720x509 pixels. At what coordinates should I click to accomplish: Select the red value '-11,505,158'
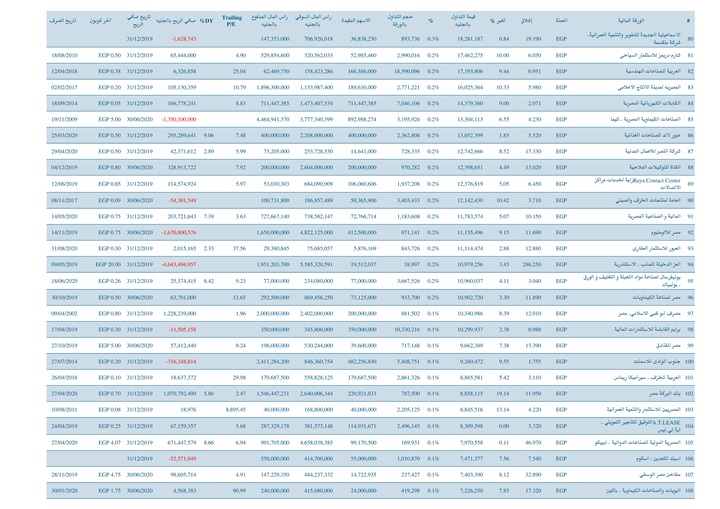coord(182,330)
